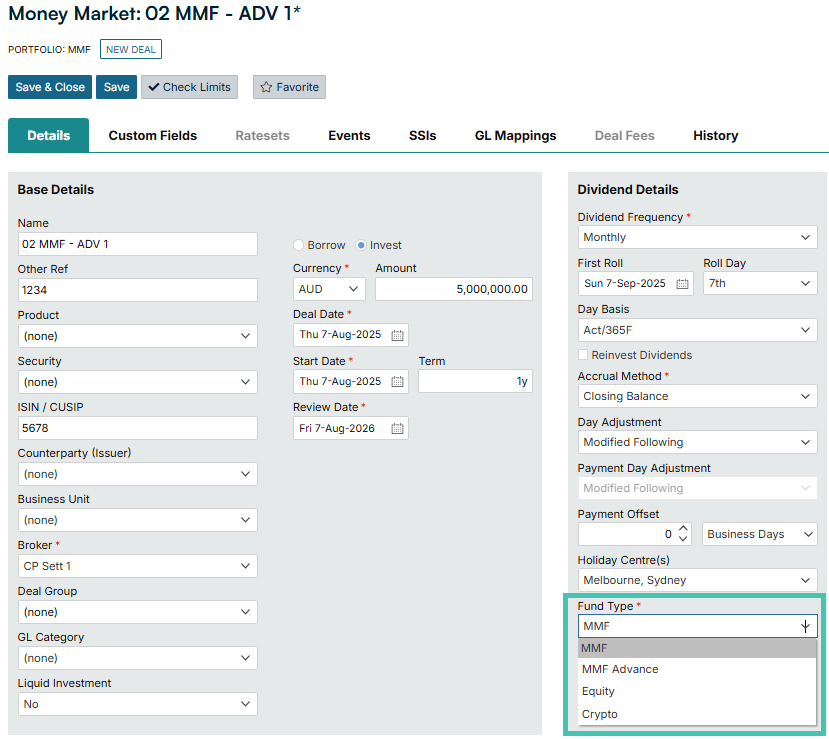Open the Broker dropdown showing CP Sett 1

pos(137,566)
